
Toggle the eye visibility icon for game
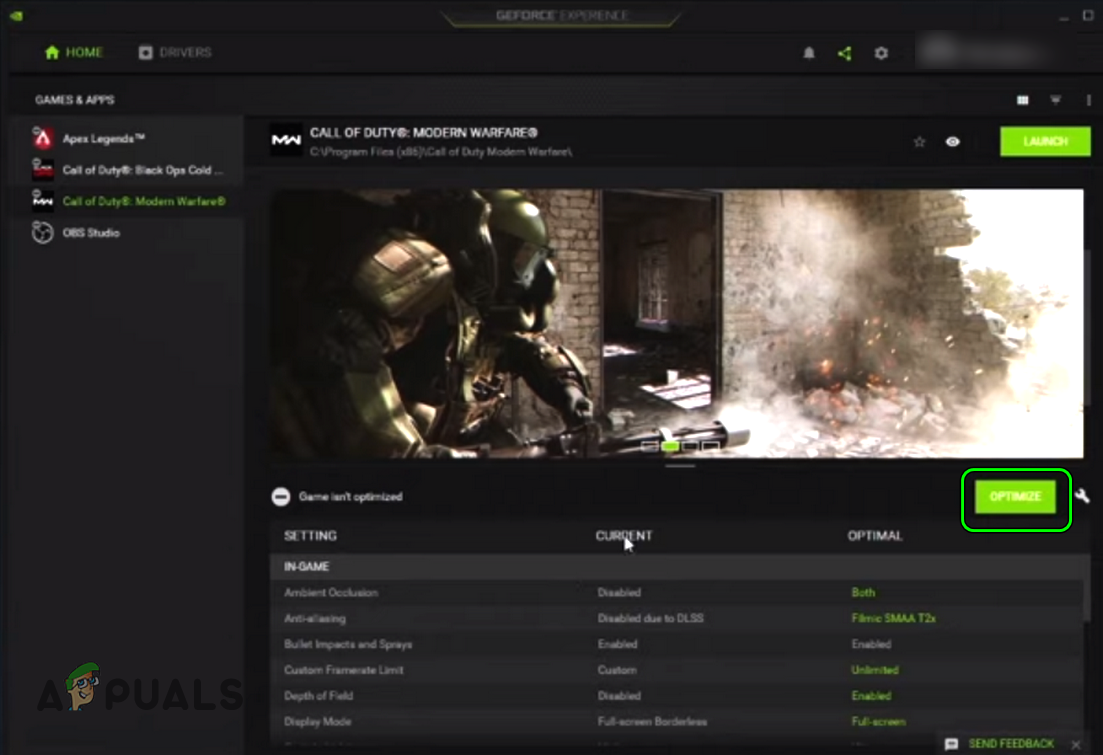coord(952,141)
